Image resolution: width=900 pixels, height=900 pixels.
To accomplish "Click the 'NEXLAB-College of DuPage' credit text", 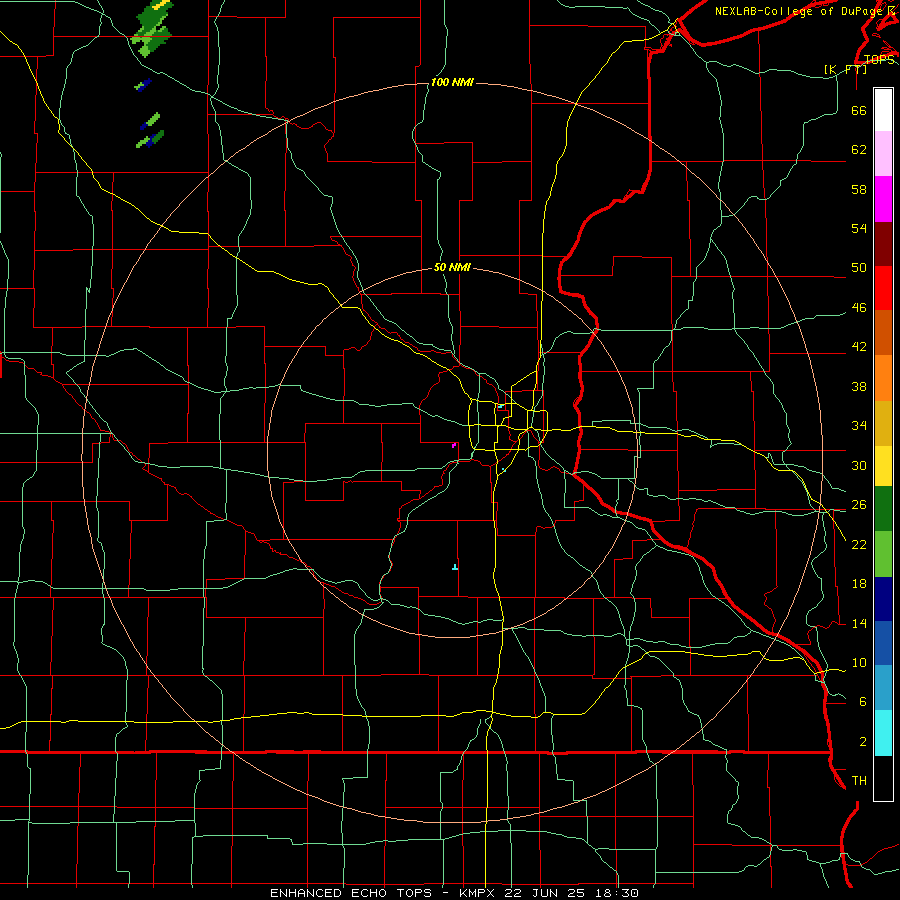I will click(x=799, y=11).
